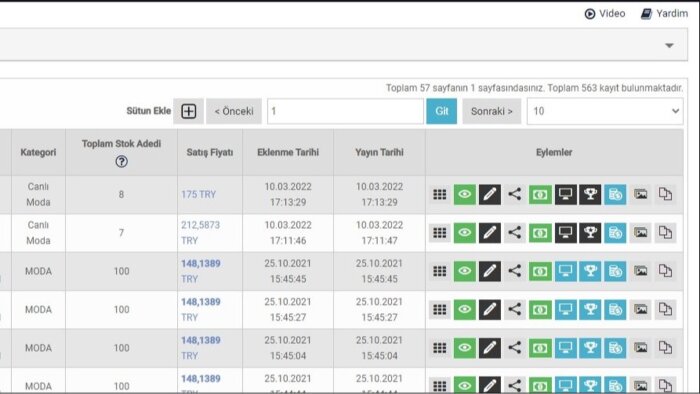
Task: Toggle eye visibility in 15:45:04 row
Action: 465,348
